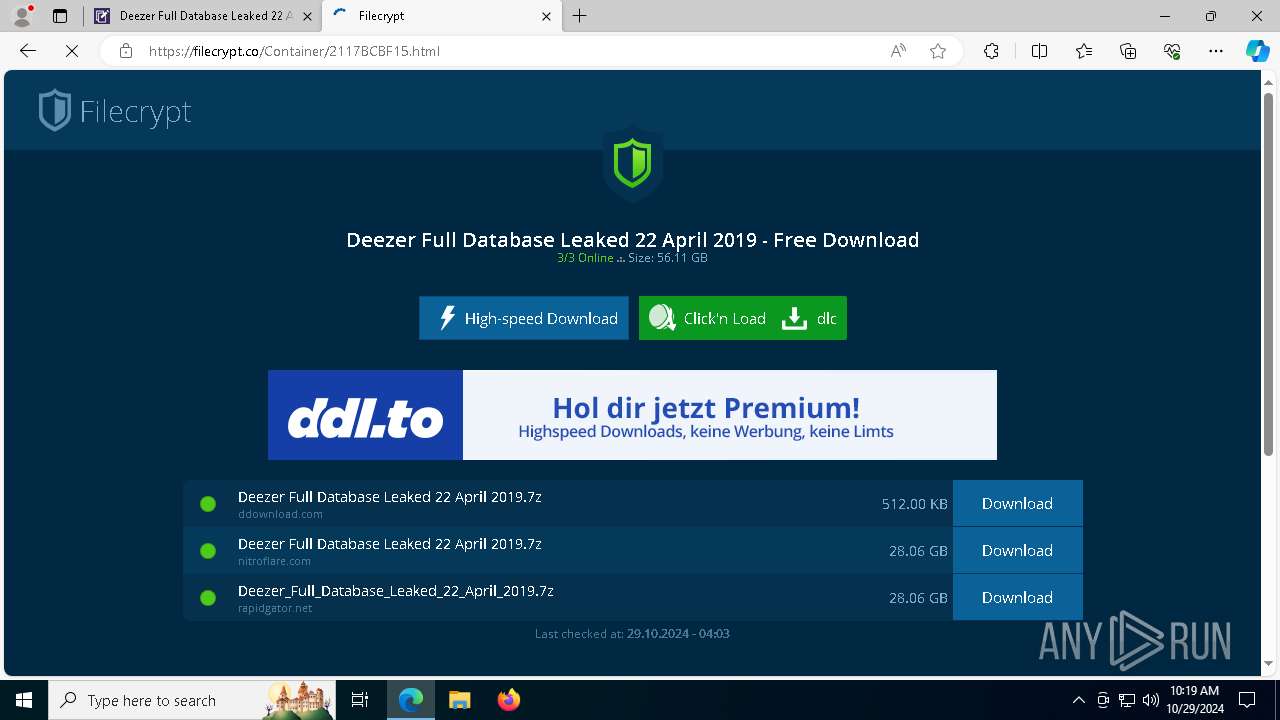
Task: Open the Favorites list
Action: click(1084, 51)
